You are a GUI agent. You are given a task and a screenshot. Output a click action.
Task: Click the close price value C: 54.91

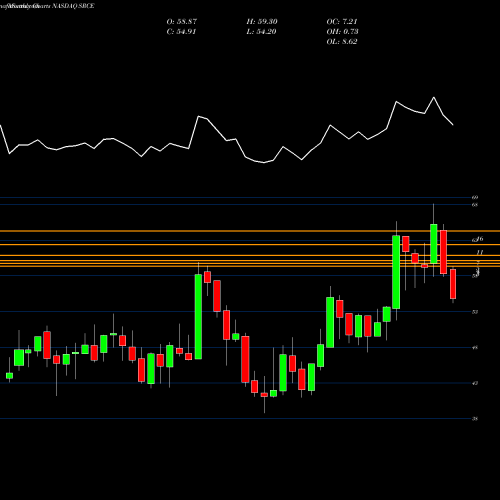(x=181, y=32)
